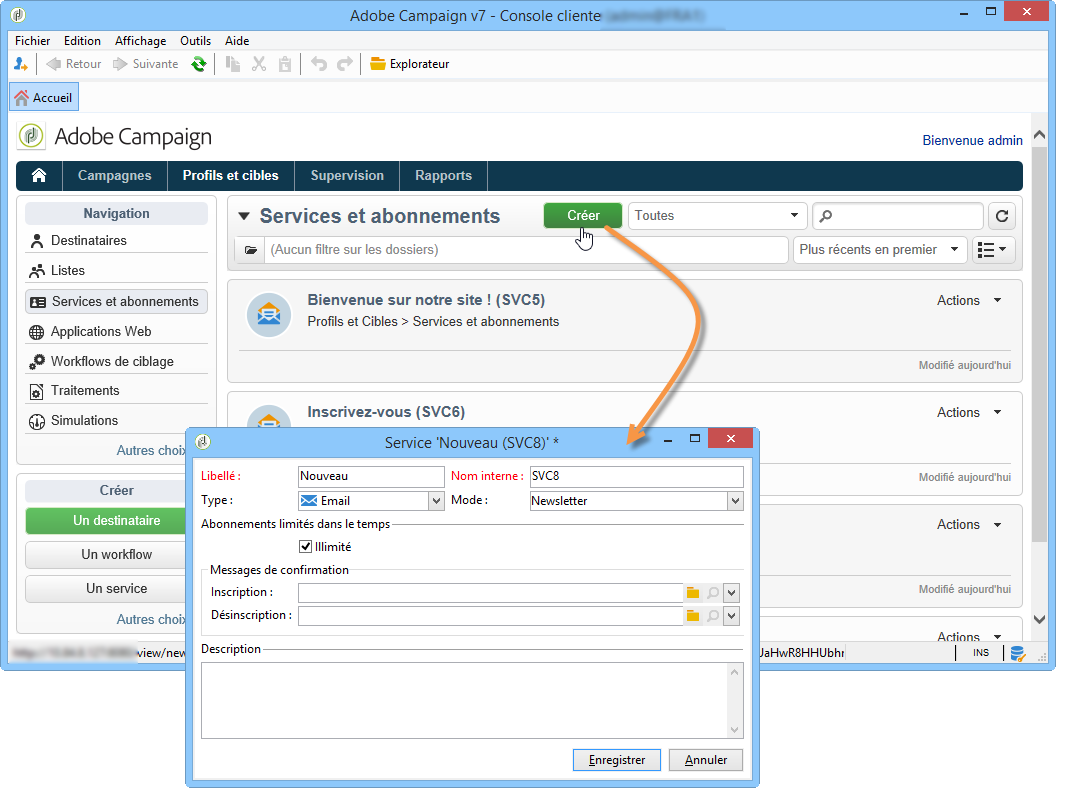Open the Explorateur folder button
Viewport: 1070px width, 788px height.
click(409, 64)
